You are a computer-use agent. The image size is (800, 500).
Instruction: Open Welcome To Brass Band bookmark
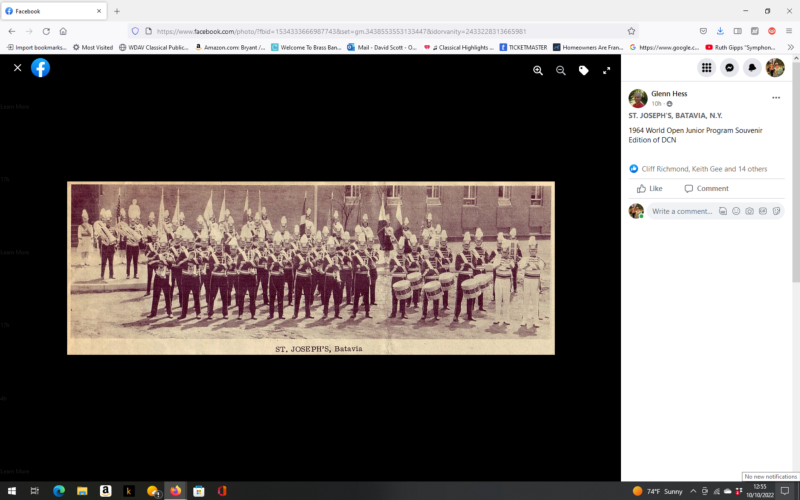pyautogui.click(x=306, y=47)
